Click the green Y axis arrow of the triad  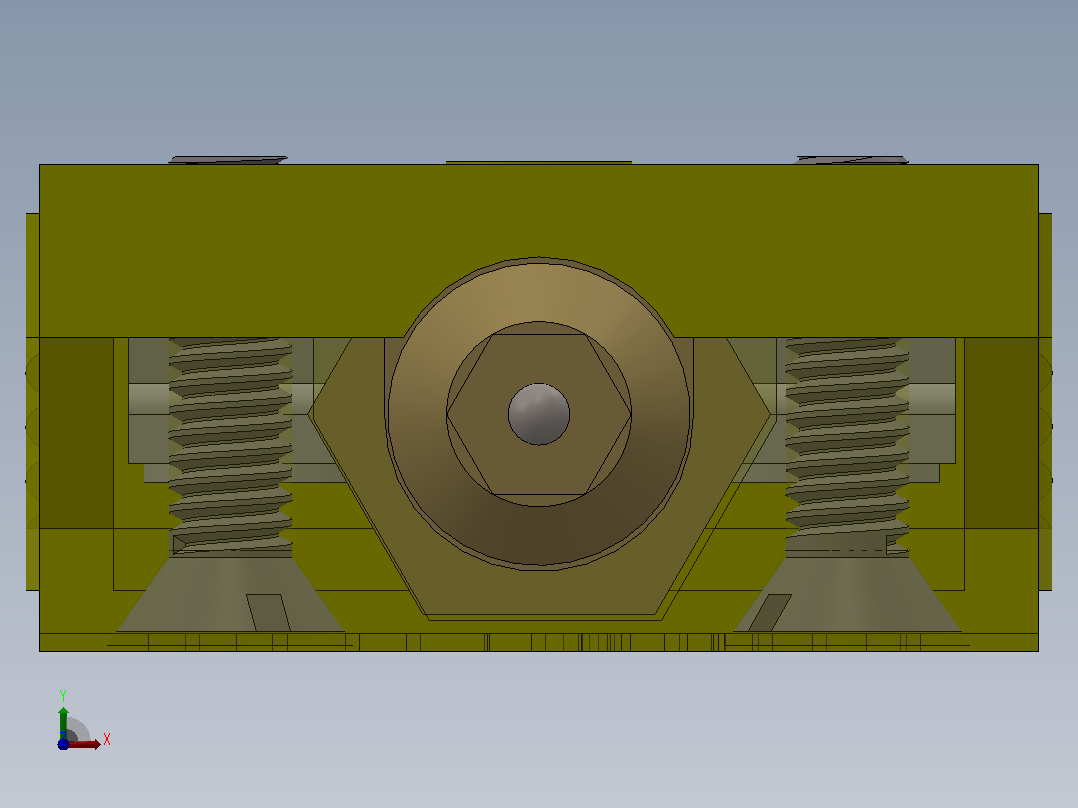tap(63, 722)
